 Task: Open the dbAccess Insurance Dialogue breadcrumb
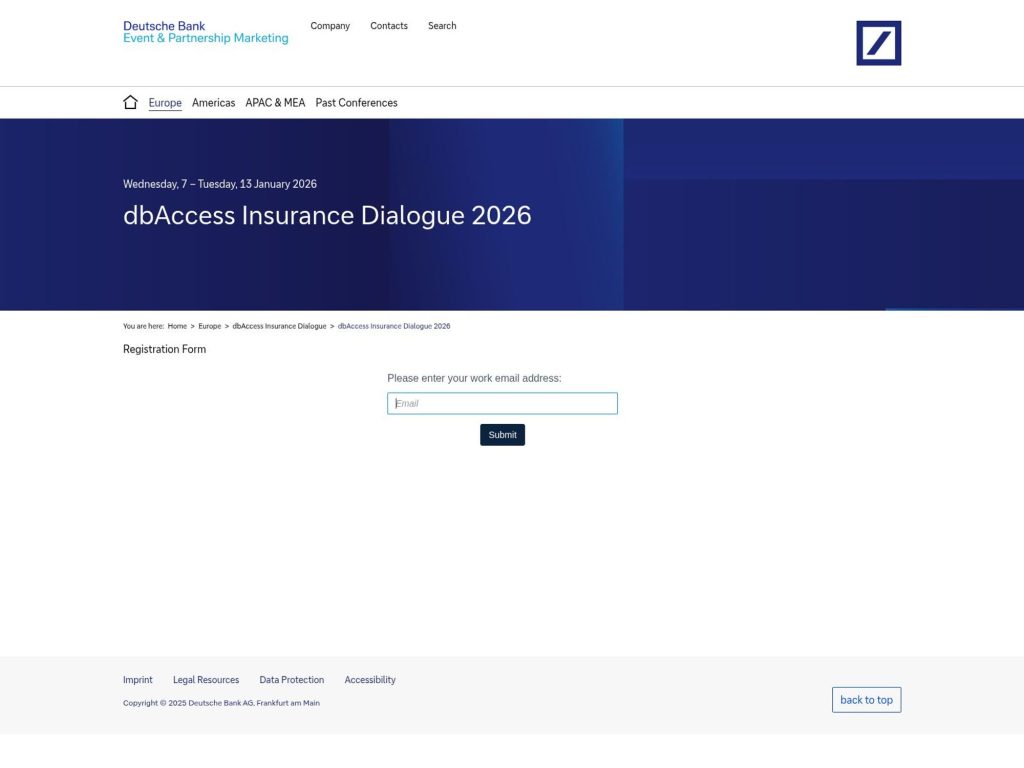(x=278, y=326)
